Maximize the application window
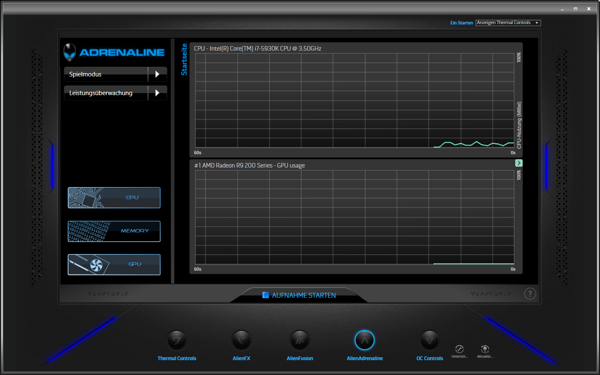The width and height of the screenshot is (600, 375). pyautogui.click(x=576, y=8)
